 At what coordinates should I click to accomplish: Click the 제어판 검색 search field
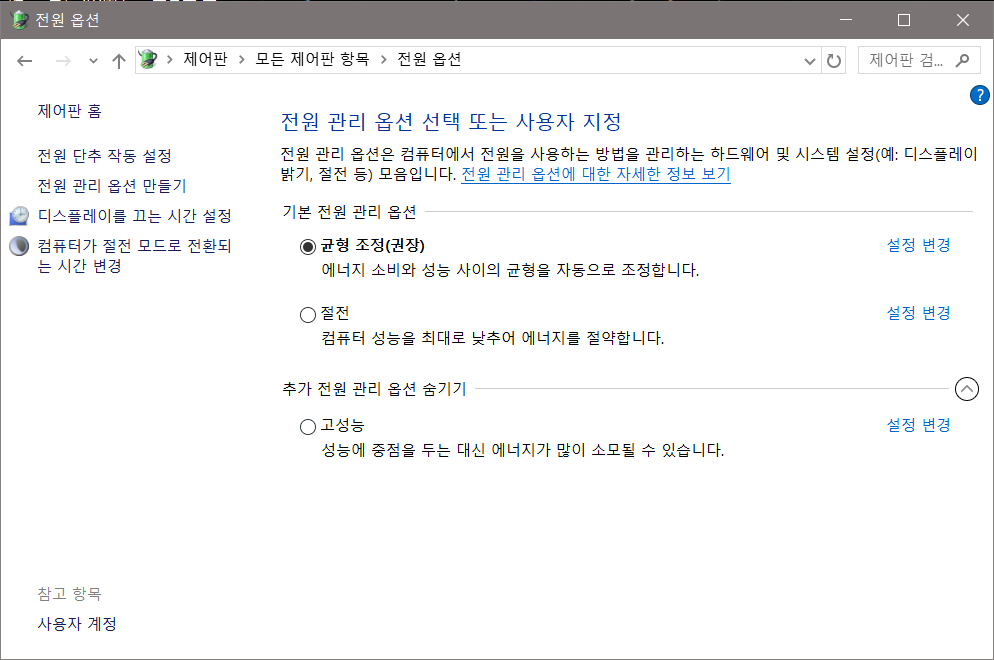tap(905, 60)
